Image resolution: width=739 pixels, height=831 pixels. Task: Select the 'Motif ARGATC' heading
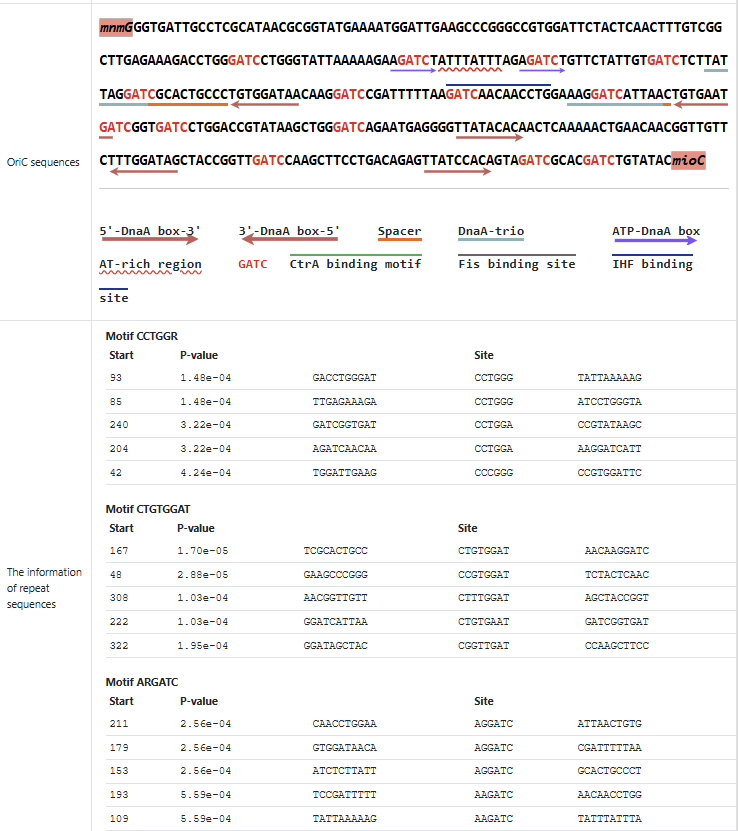(142, 682)
